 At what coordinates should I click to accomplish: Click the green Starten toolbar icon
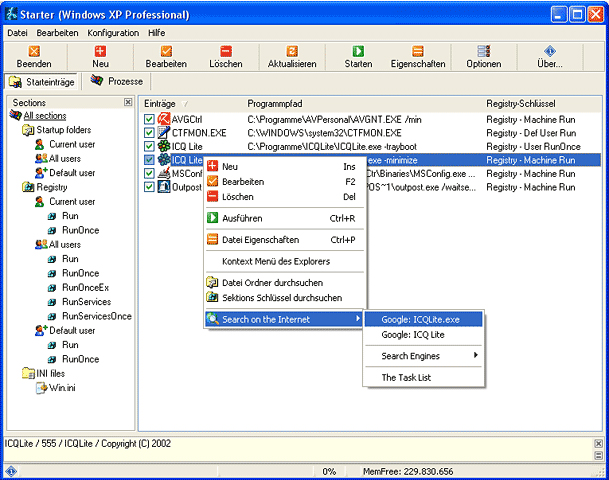coord(358,52)
